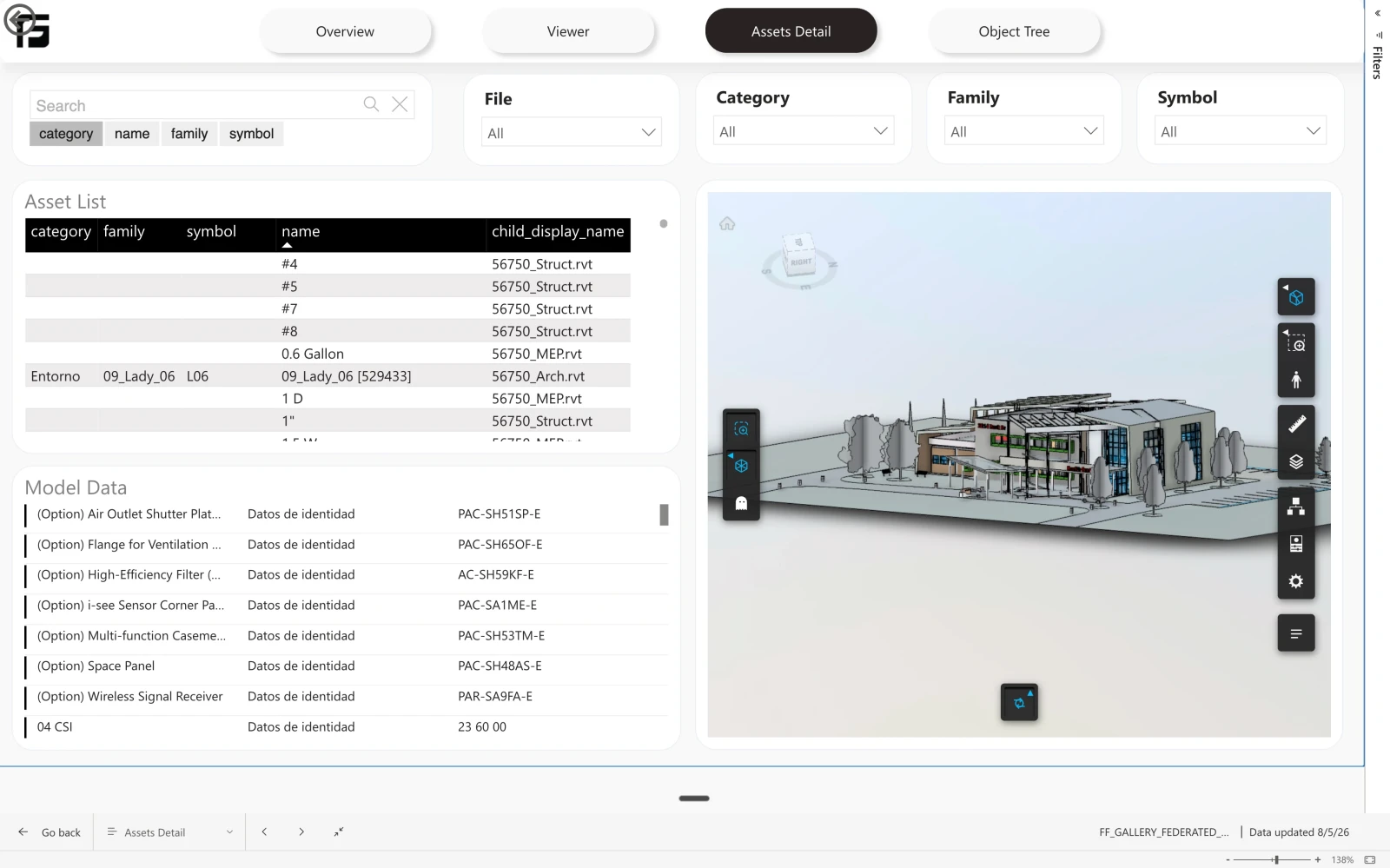
Task: Go to next page arrow
Action: 301,832
